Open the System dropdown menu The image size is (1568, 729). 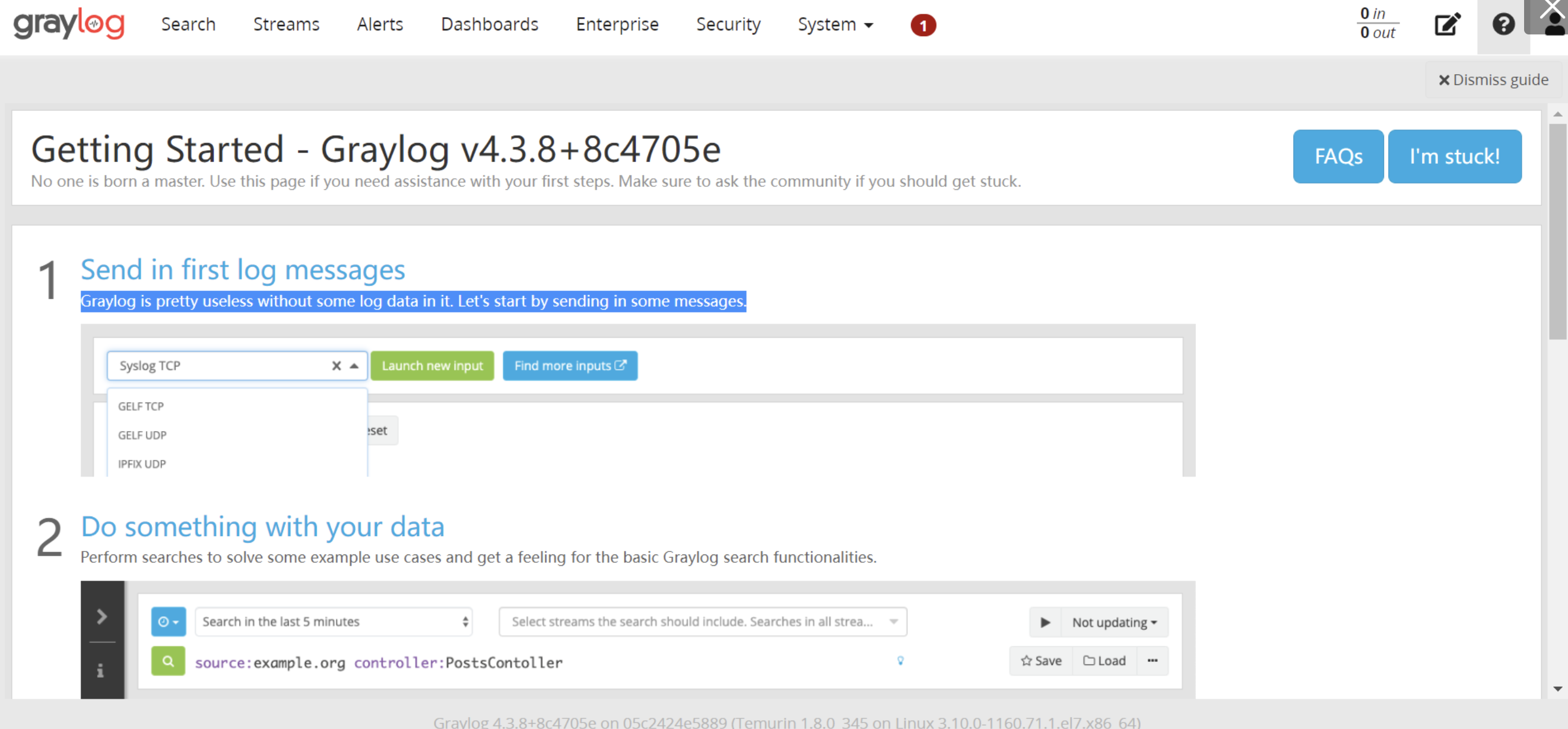tap(835, 25)
